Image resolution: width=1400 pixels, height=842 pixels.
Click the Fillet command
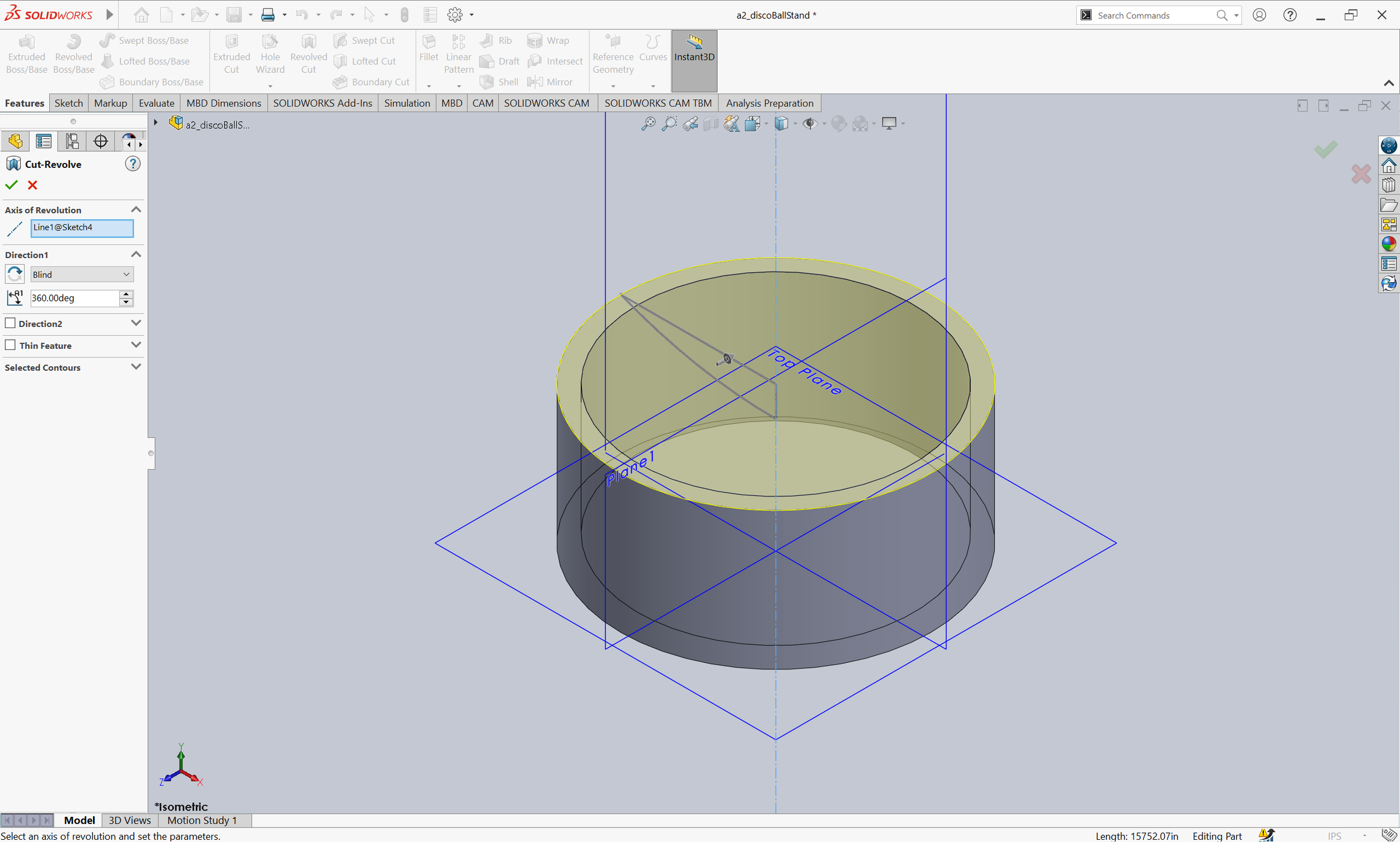[x=428, y=48]
